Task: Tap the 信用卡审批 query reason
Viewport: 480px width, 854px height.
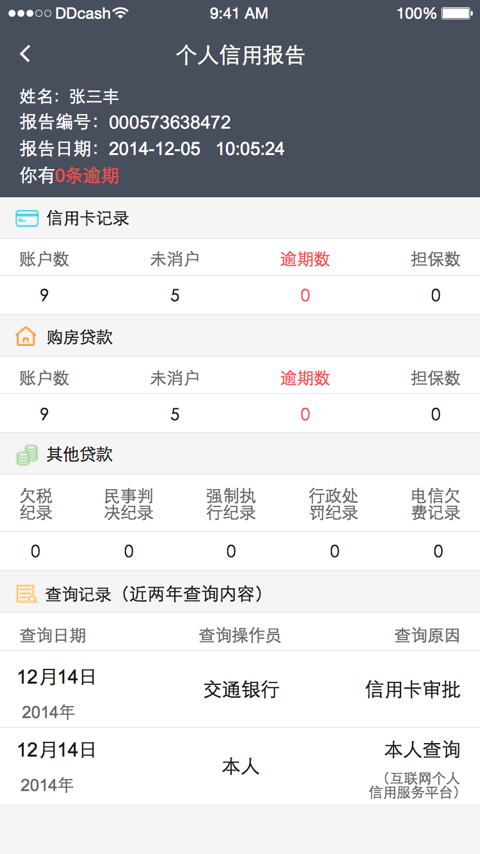Action: [x=412, y=690]
